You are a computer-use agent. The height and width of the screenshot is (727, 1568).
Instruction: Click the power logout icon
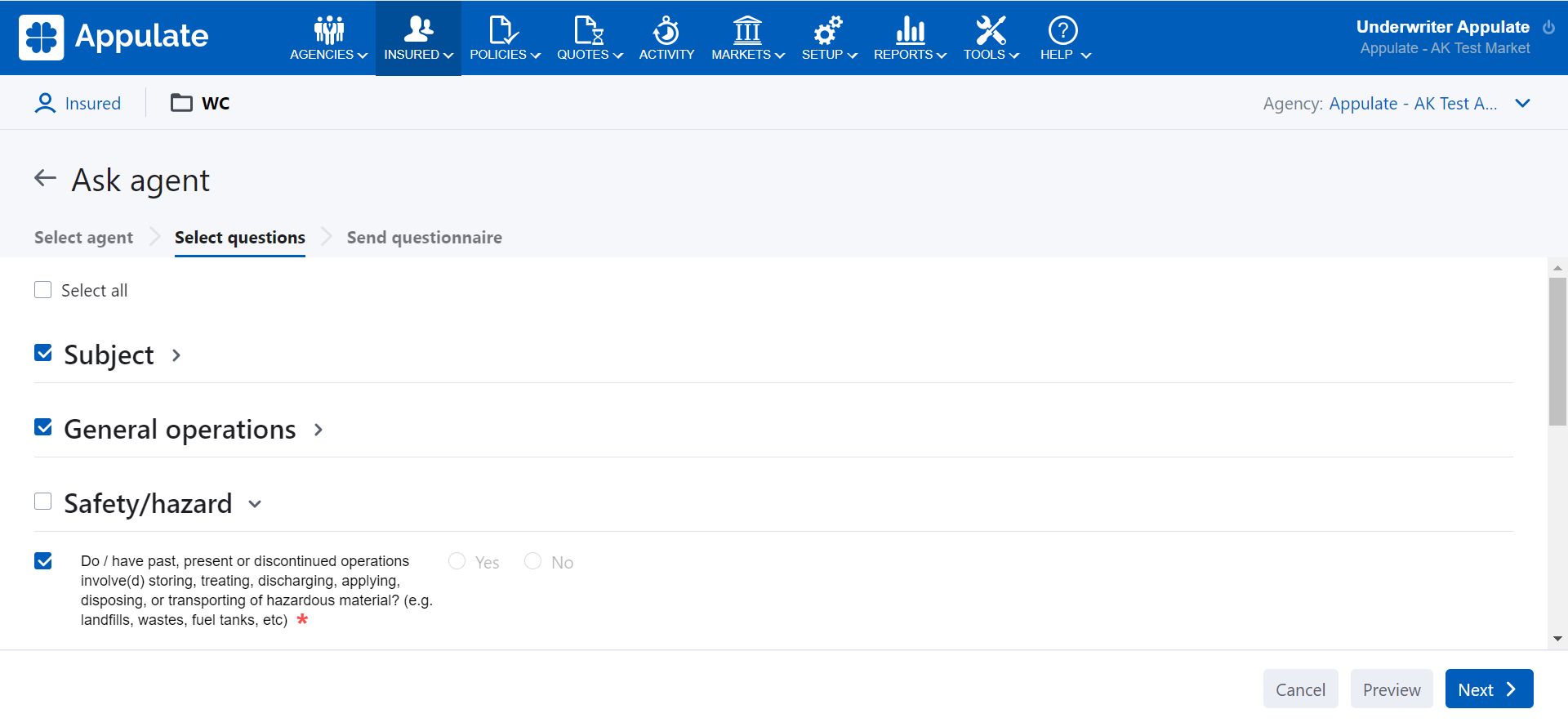click(x=1548, y=27)
